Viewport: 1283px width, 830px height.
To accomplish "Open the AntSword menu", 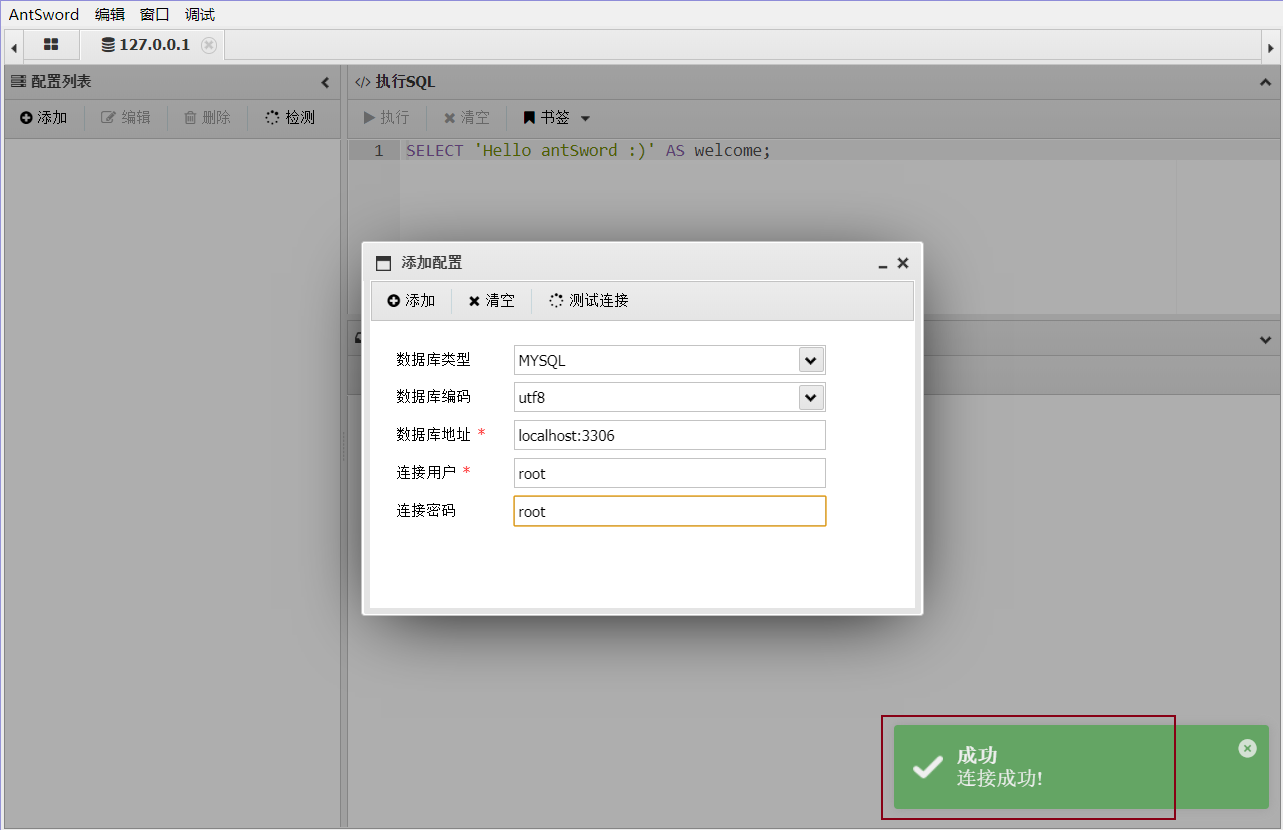I will [x=44, y=15].
